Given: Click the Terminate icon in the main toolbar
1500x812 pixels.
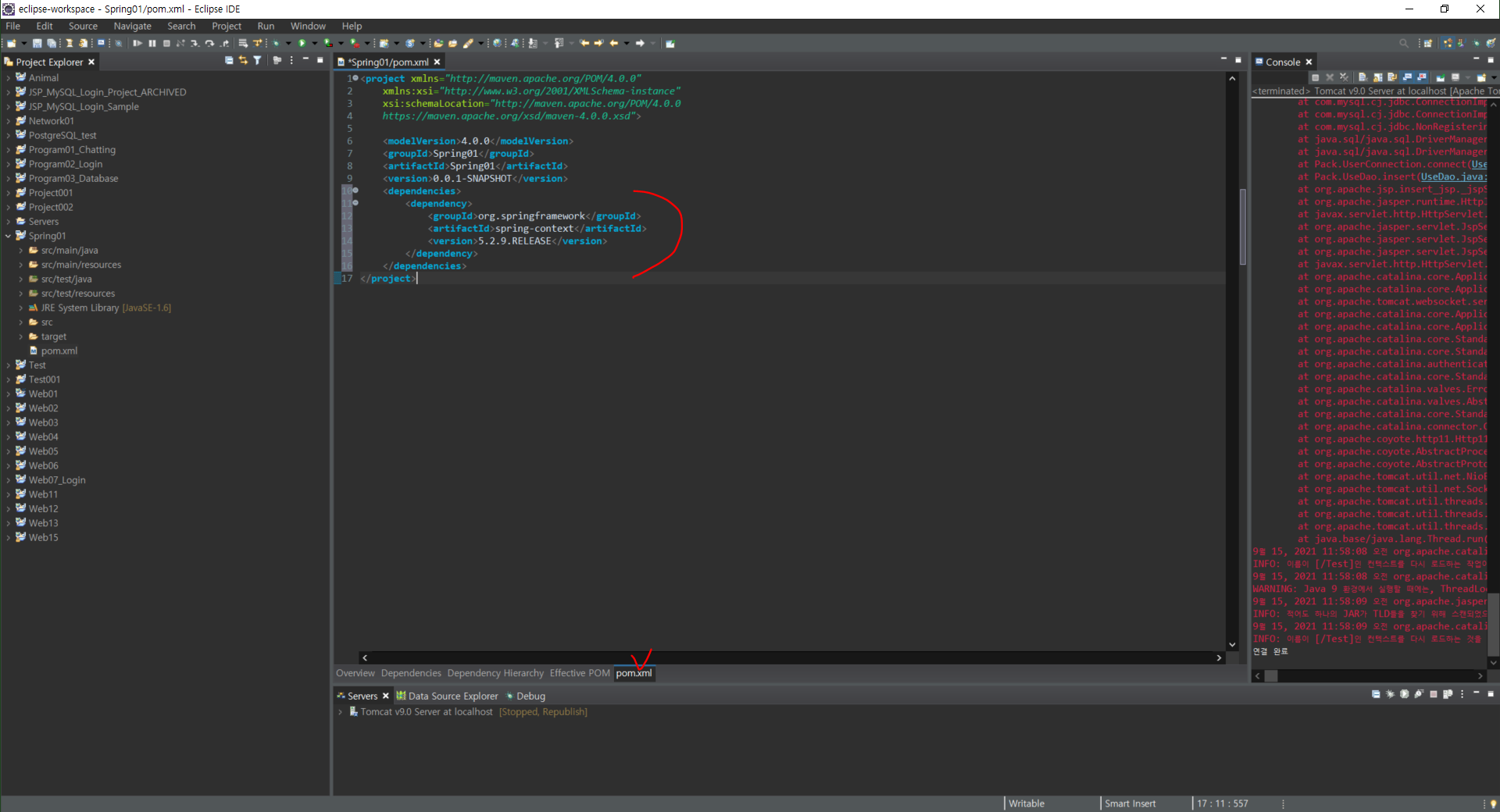Looking at the screenshot, I should 166,43.
